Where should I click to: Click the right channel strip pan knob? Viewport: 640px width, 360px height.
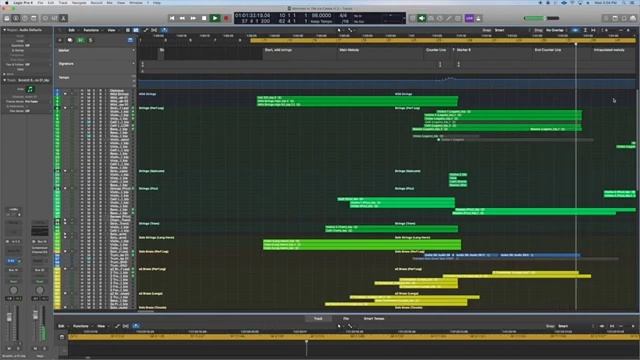click(40, 290)
